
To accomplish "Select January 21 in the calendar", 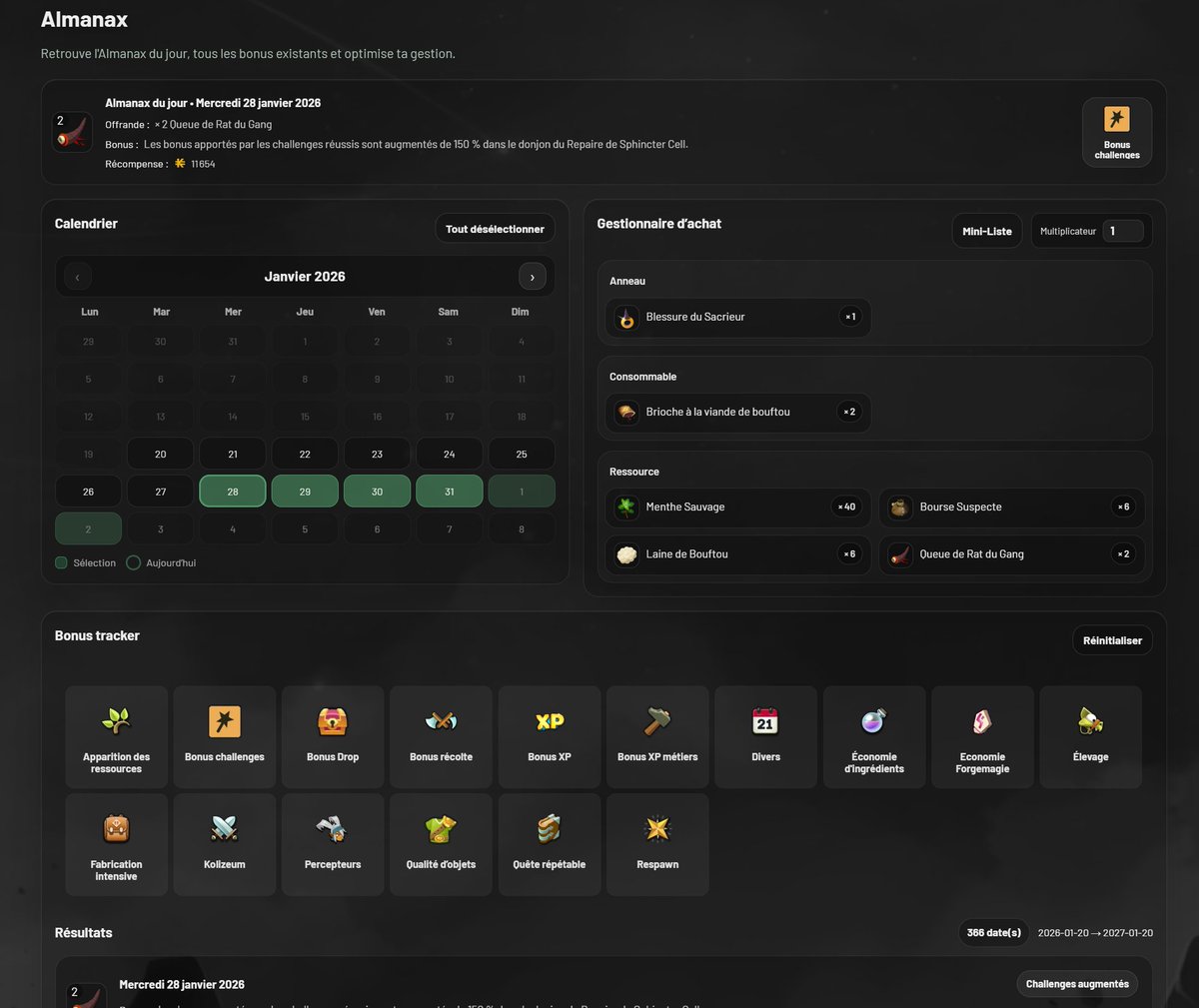I will [233, 454].
